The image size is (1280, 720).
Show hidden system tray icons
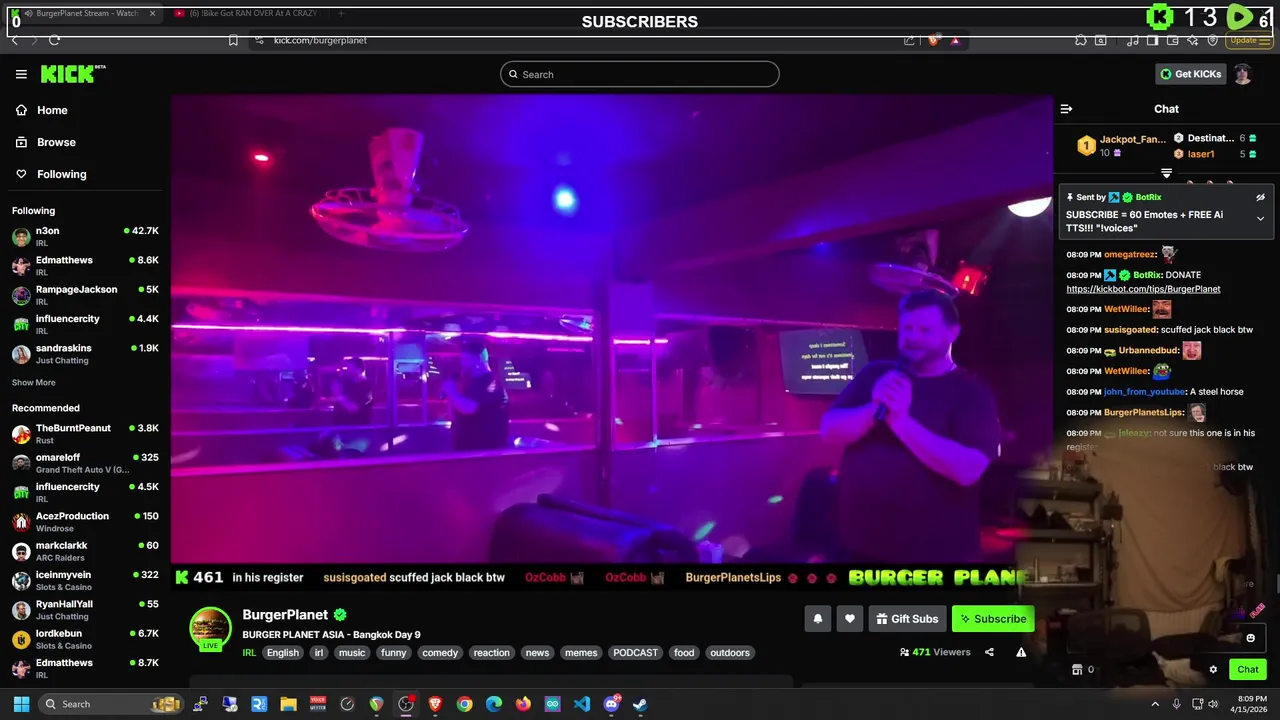pos(1155,704)
